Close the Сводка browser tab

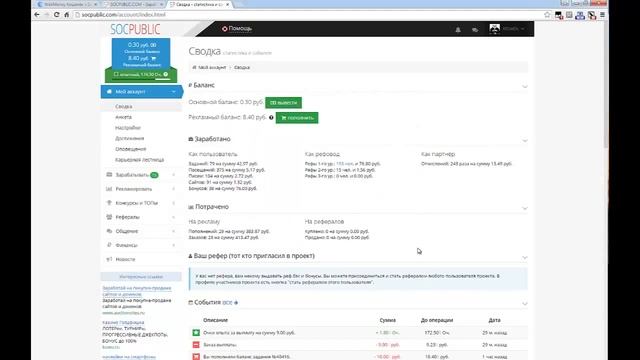[227, 4]
